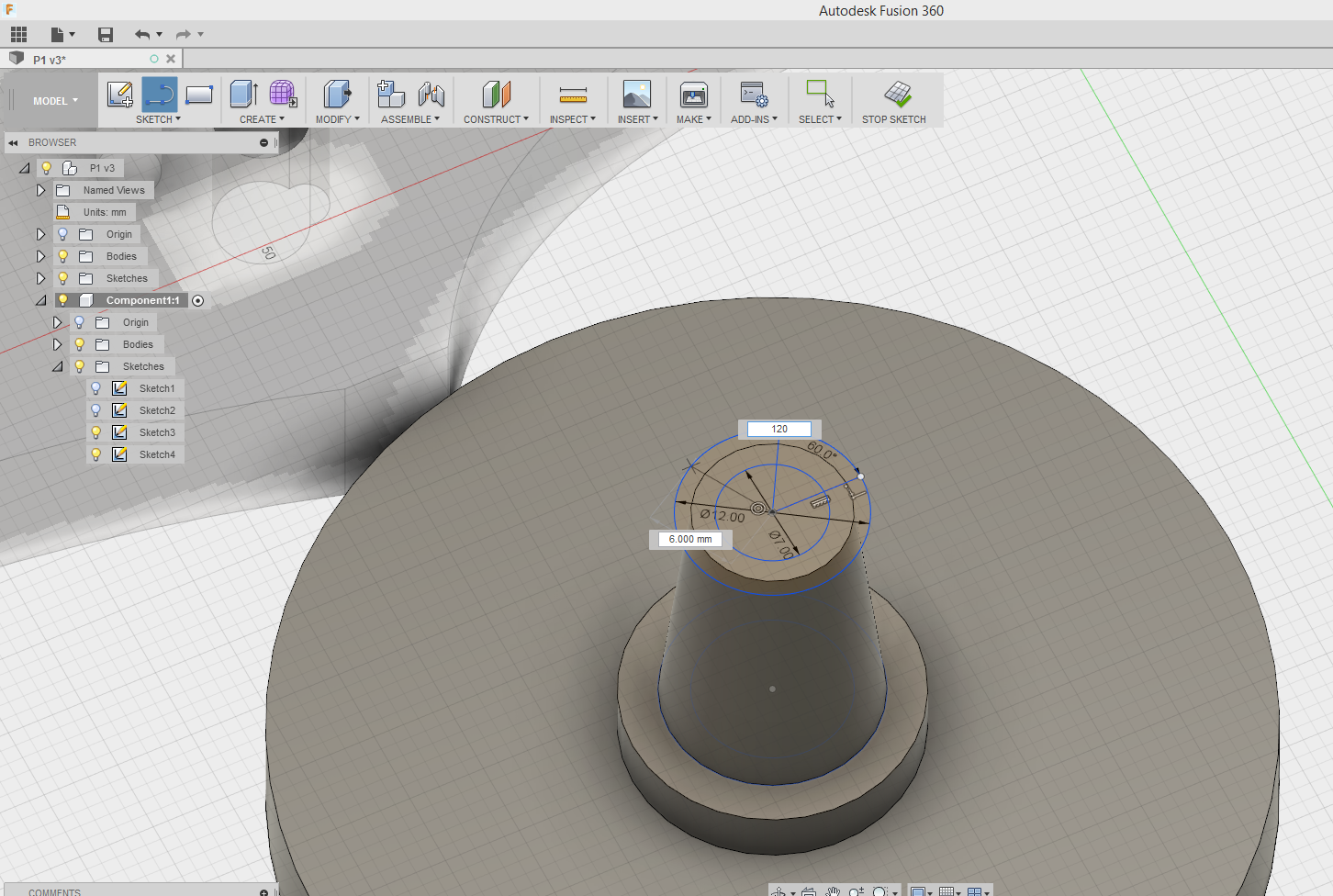Select the Ø12.00 dimension in the sketch

coord(723,515)
